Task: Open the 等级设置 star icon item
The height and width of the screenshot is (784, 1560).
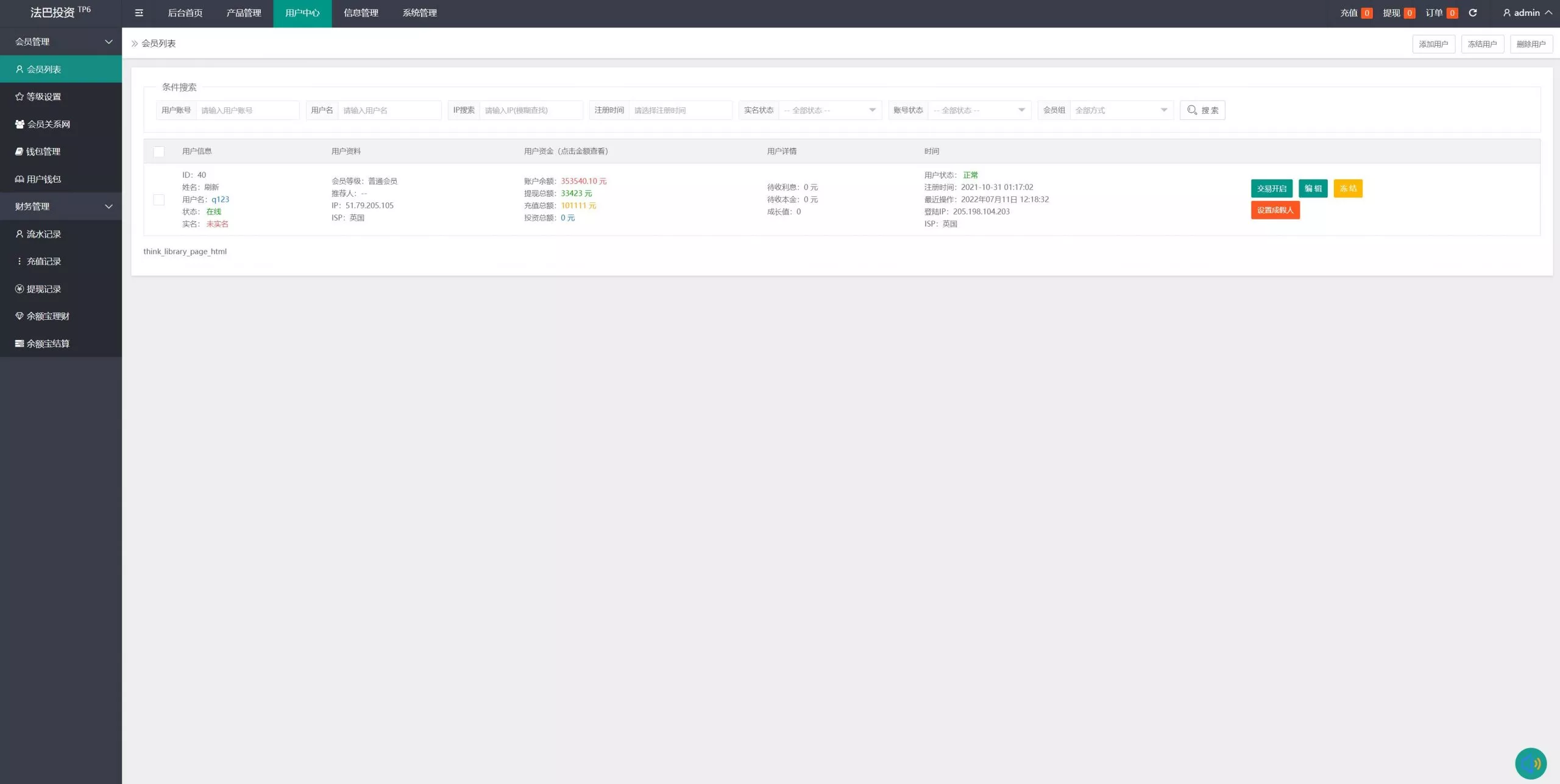Action: point(43,96)
